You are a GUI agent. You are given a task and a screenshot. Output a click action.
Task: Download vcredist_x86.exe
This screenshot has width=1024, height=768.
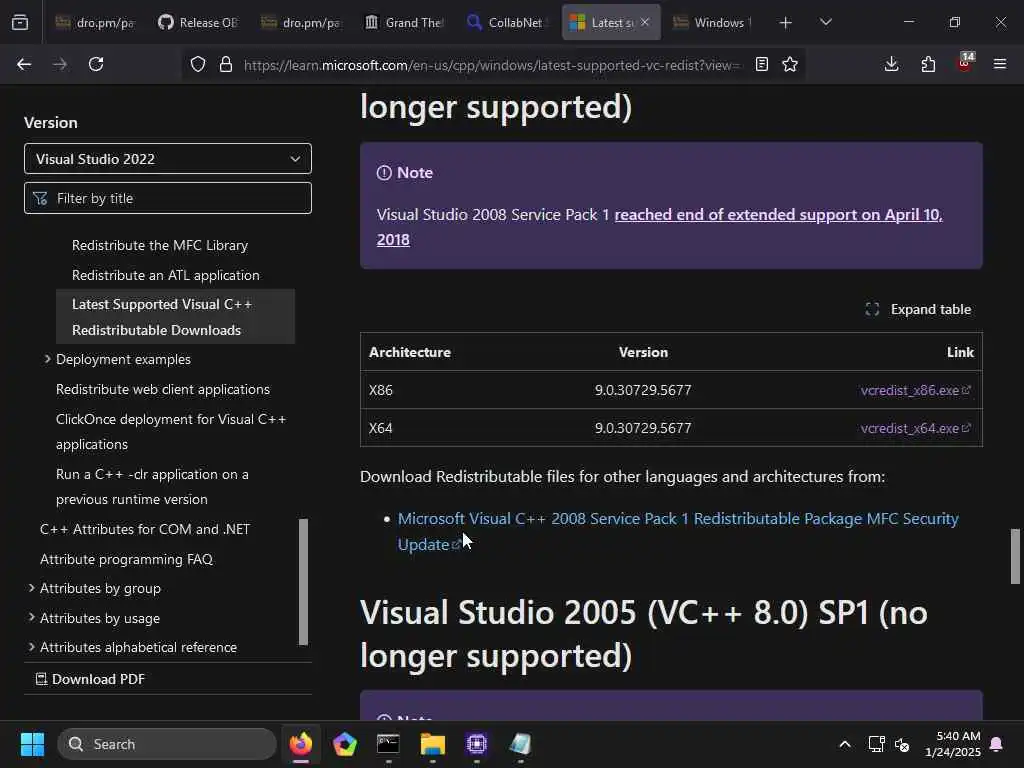coord(916,390)
